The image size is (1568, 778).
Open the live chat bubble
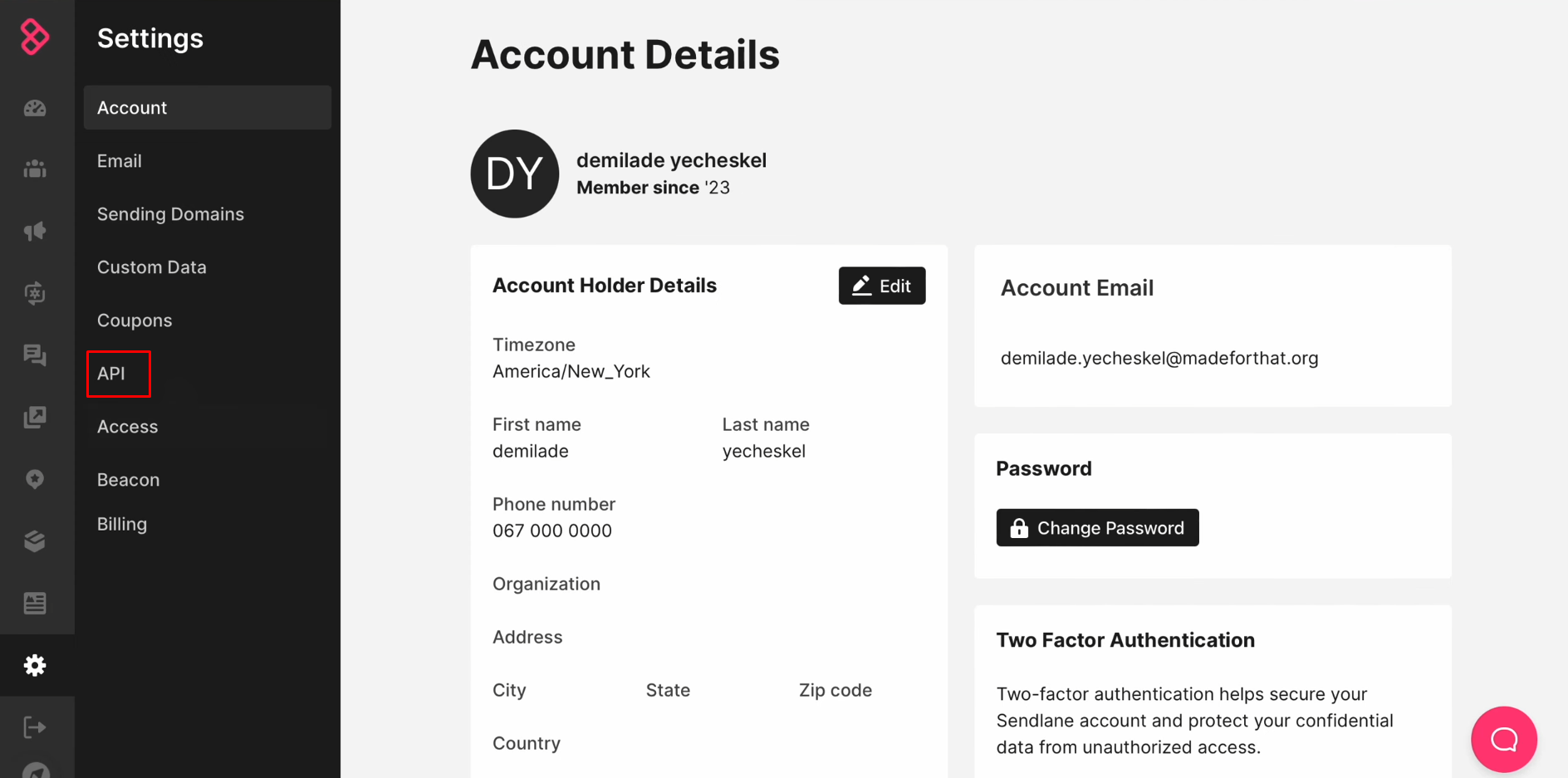1504,739
